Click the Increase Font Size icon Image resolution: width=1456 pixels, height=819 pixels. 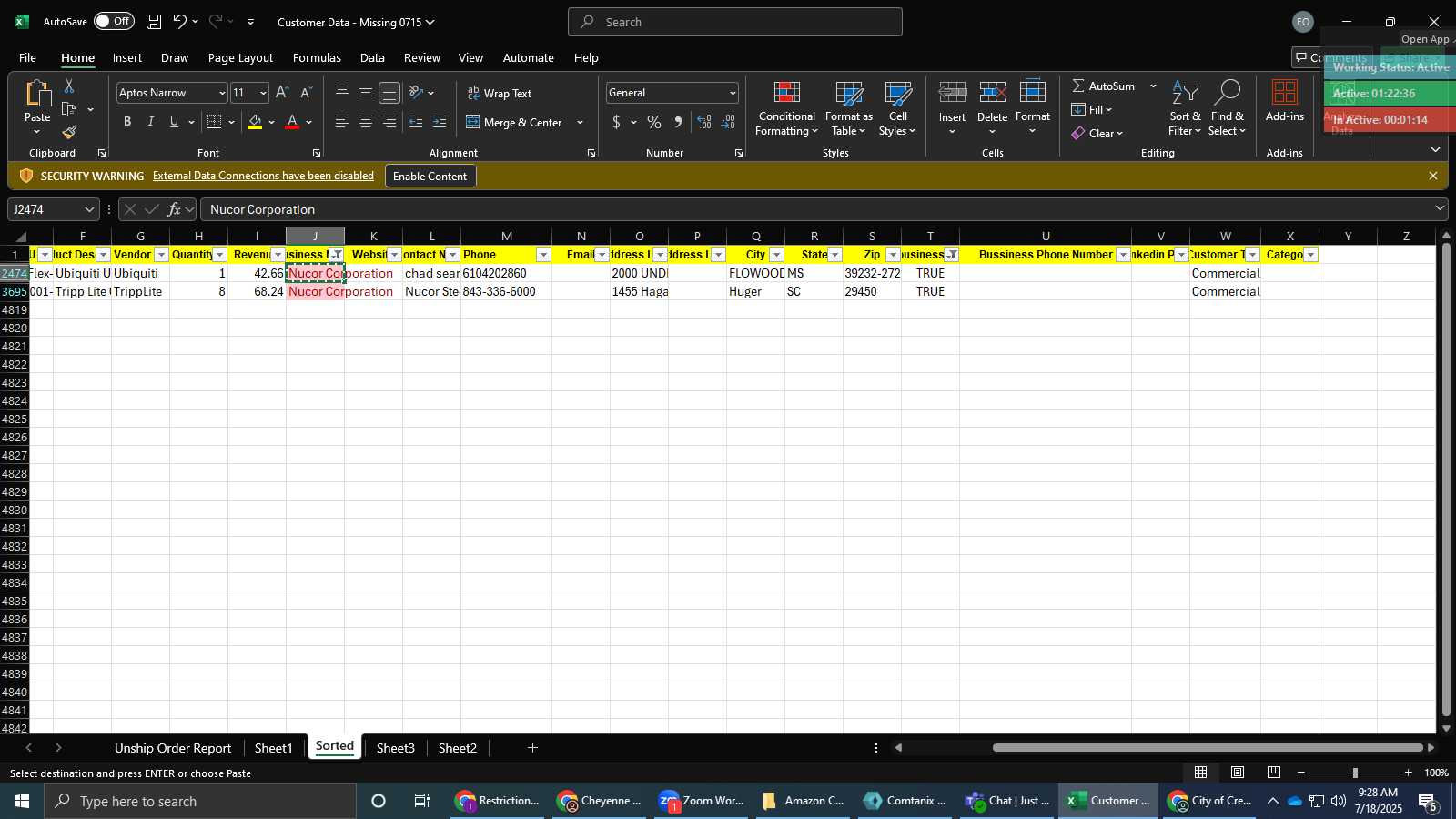(282, 93)
